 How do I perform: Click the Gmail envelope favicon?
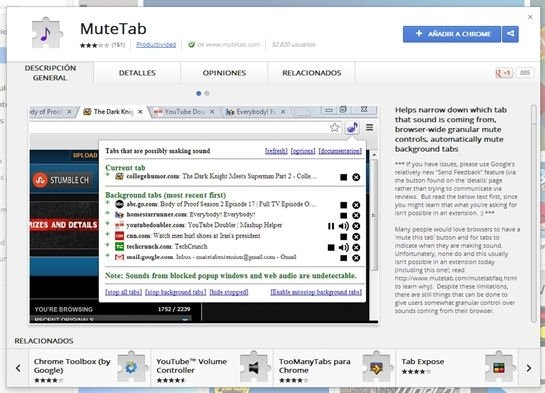coord(119,257)
